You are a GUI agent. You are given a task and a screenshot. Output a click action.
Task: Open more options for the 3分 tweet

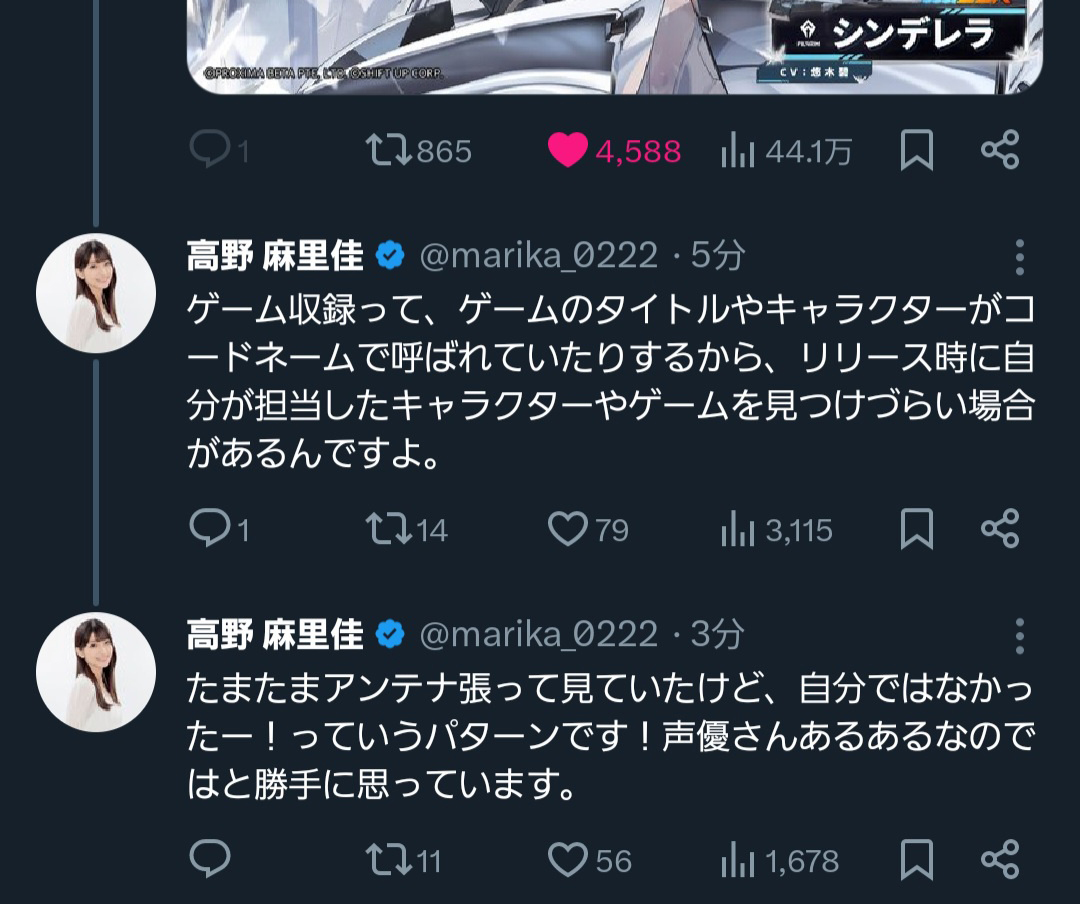(x=1020, y=635)
